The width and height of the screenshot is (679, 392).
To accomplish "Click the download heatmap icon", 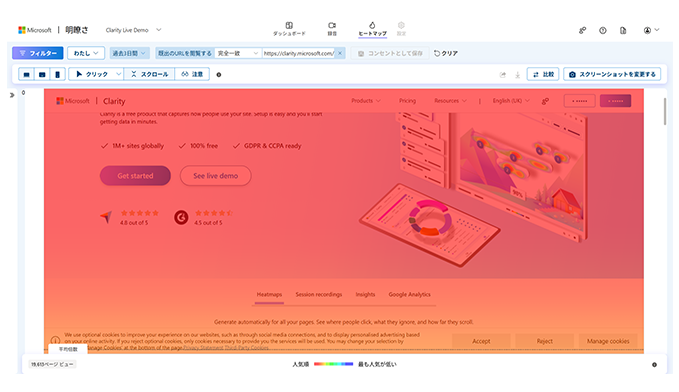I will [x=517, y=75].
